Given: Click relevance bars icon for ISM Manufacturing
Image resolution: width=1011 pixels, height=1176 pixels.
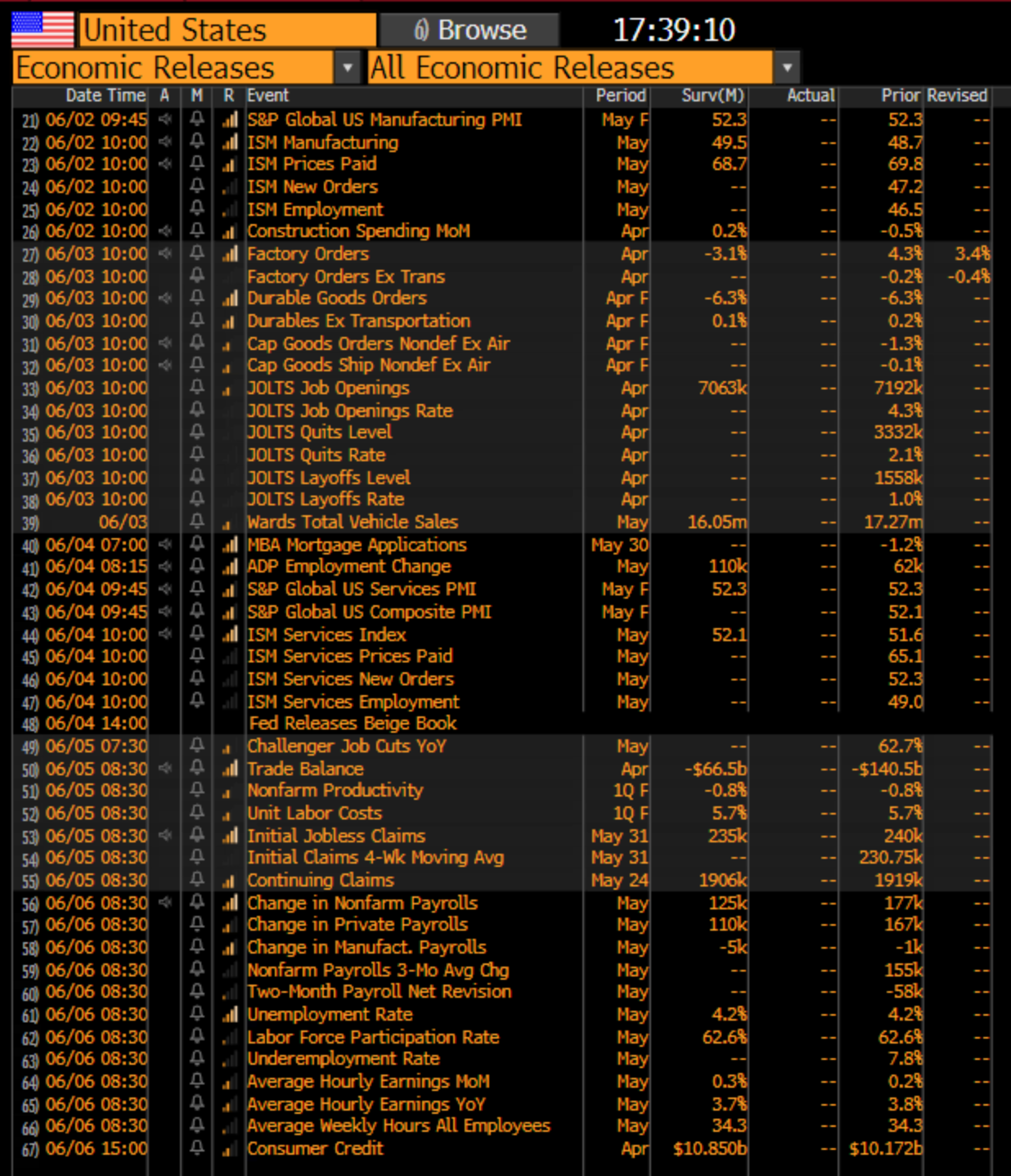Looking at the screenshot, I should [230, 142].
